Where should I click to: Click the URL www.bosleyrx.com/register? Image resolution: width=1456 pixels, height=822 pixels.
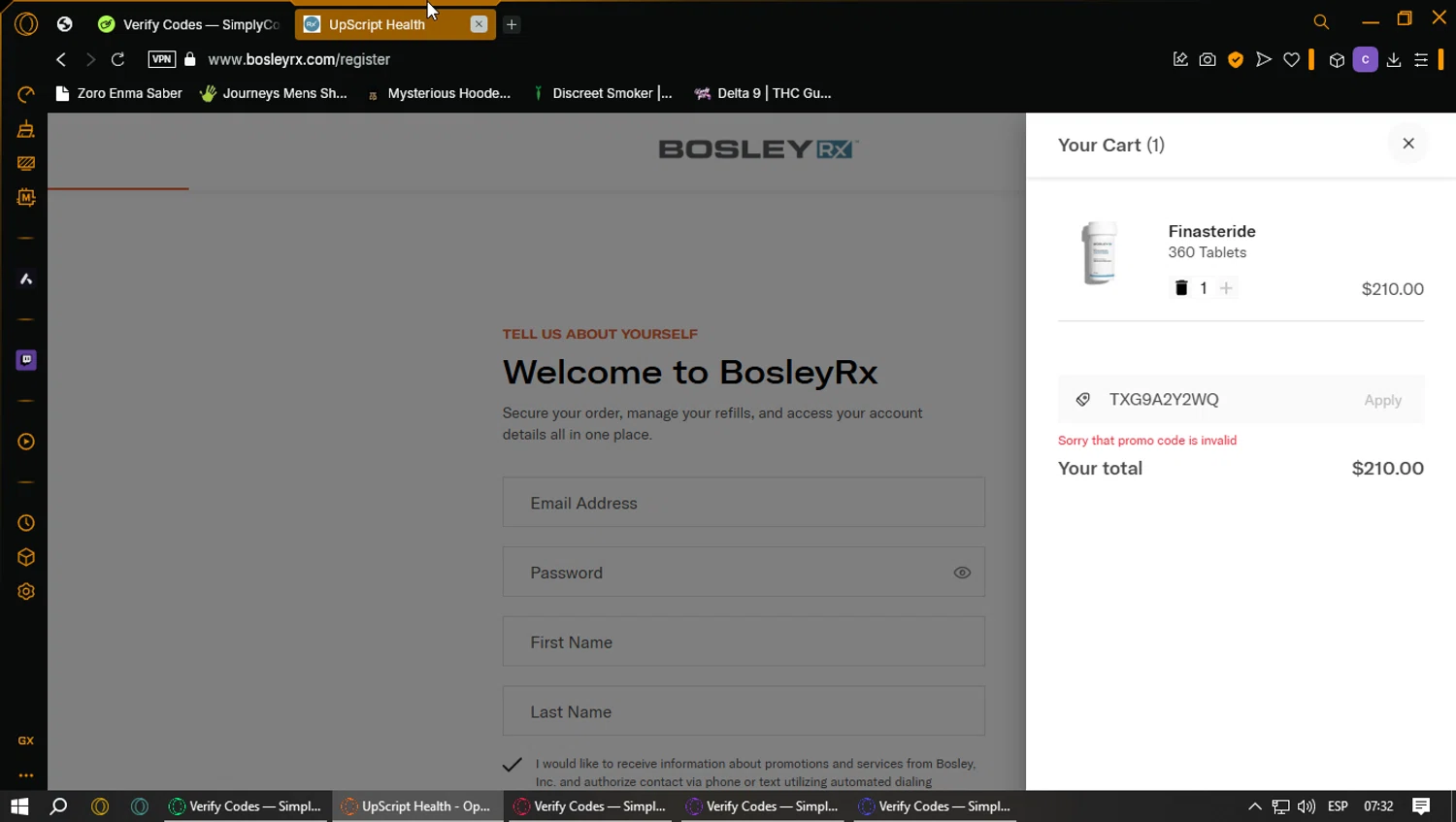coord(299,59)
